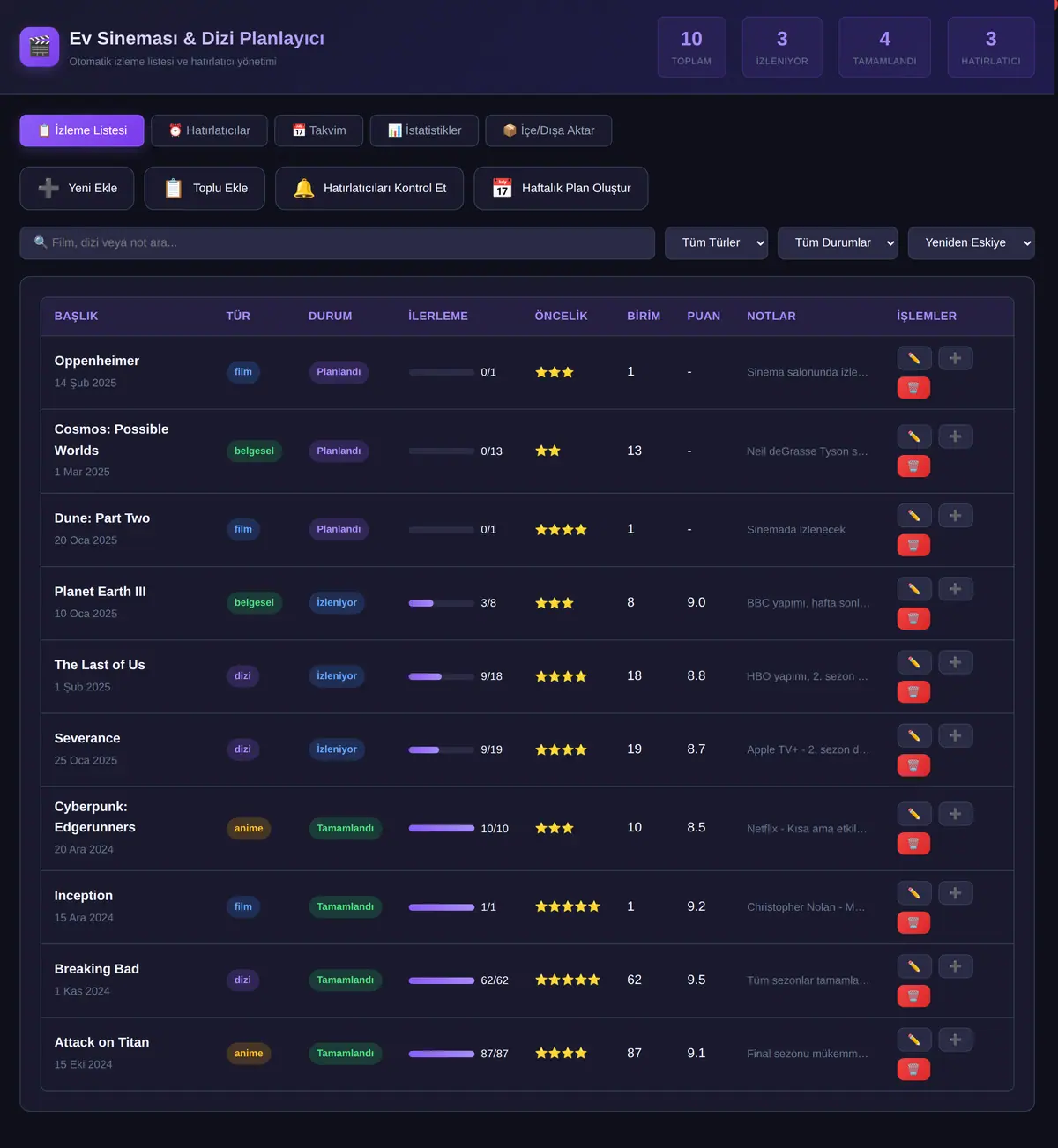Viewport: 1058px width, 1148px height.
Task: Open the İçe/Dışa Aktar tab
Action: (x=548, y=130)
